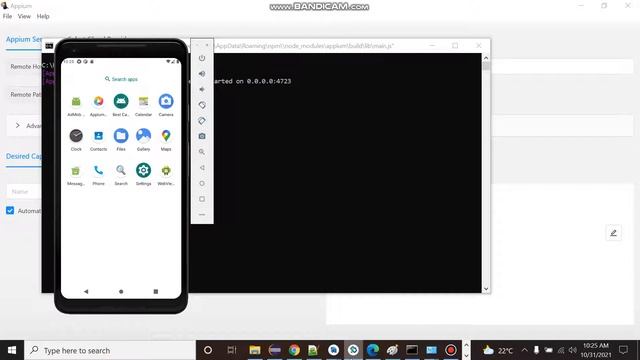Click the emulator volume down button
The height and width of the screenshot is (360, 640).
(202, 89)
